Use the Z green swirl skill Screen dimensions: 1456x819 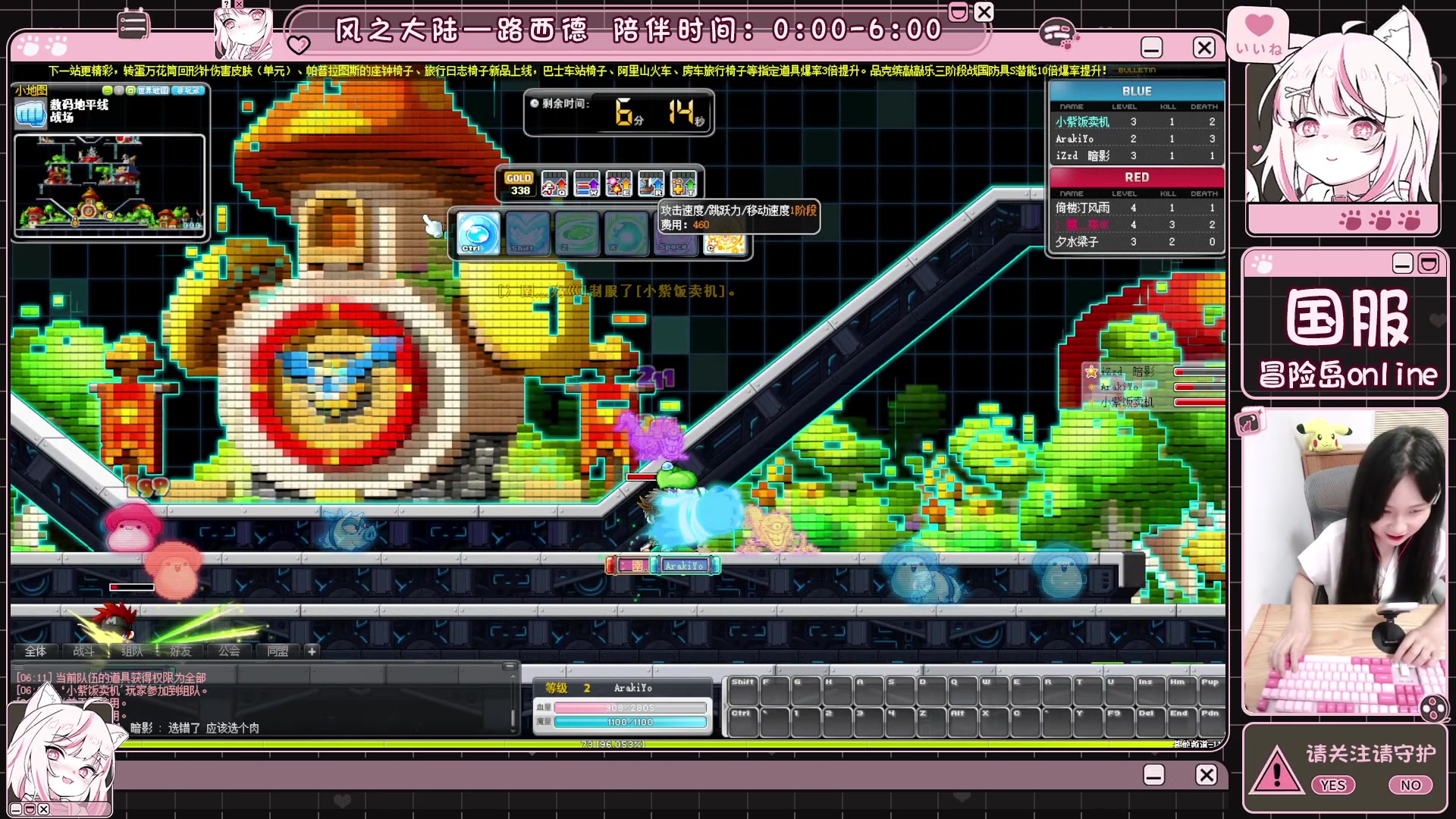click(x=576, y=233)
